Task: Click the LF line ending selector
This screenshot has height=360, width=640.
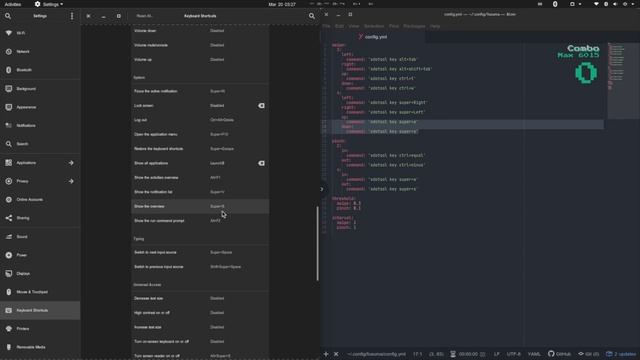Action: (x=497, y=354)
